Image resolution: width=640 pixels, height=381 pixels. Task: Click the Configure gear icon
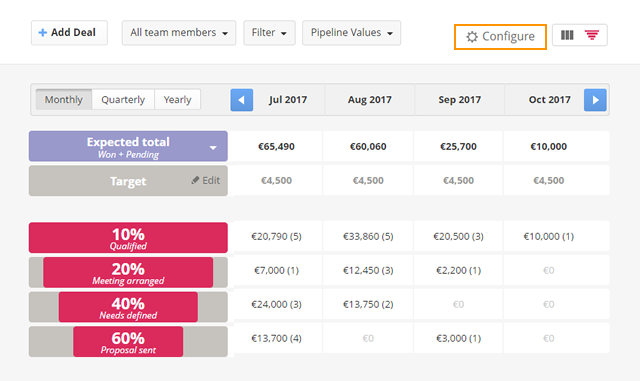coord(472,37)
